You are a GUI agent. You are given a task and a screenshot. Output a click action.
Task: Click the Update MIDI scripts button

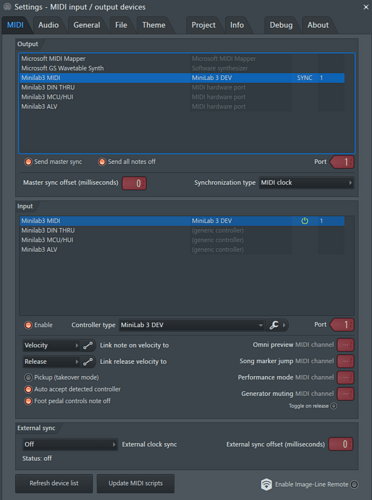click(136, 483)
